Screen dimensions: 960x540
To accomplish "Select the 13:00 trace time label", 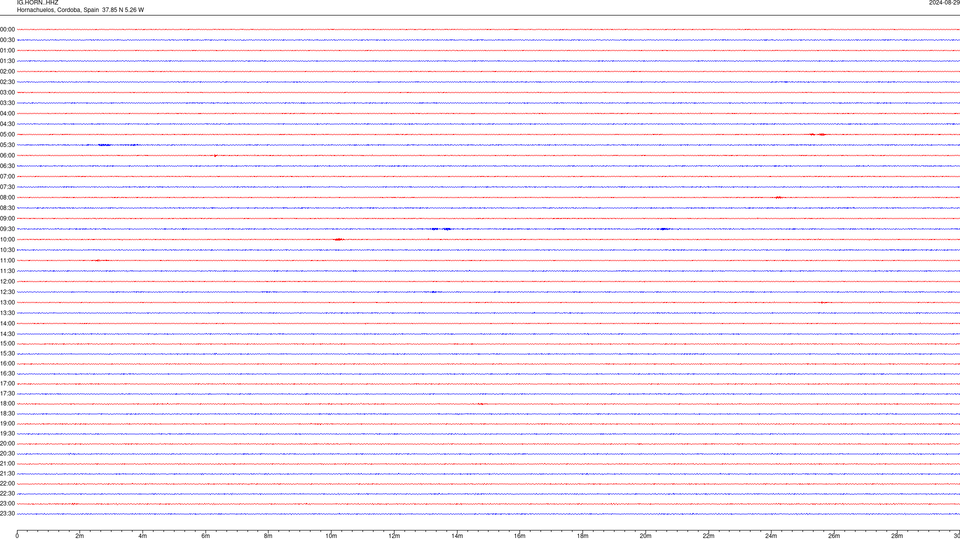I will (7, 302).
